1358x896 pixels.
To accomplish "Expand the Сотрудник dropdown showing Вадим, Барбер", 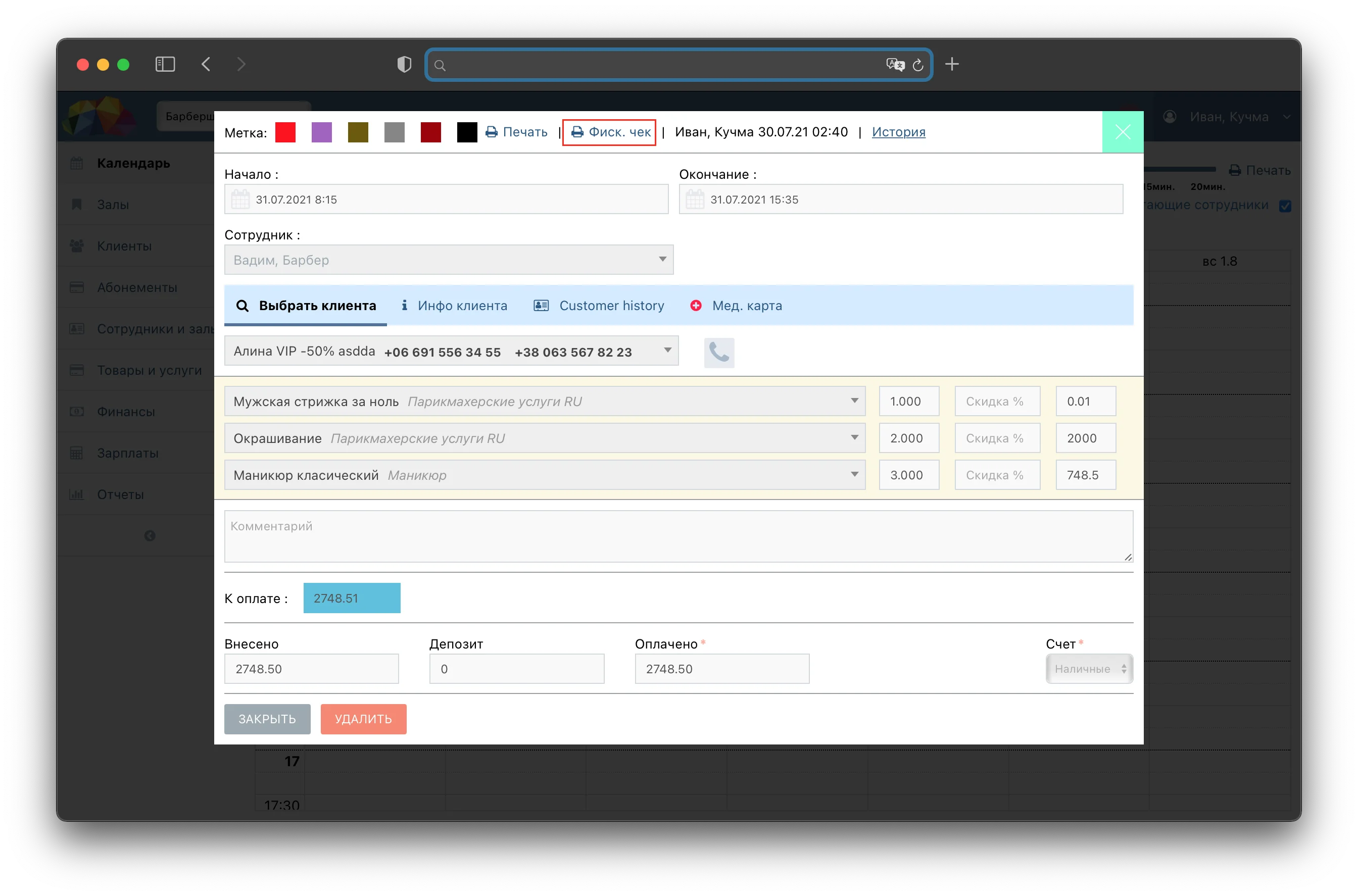I will coord(449,260).
